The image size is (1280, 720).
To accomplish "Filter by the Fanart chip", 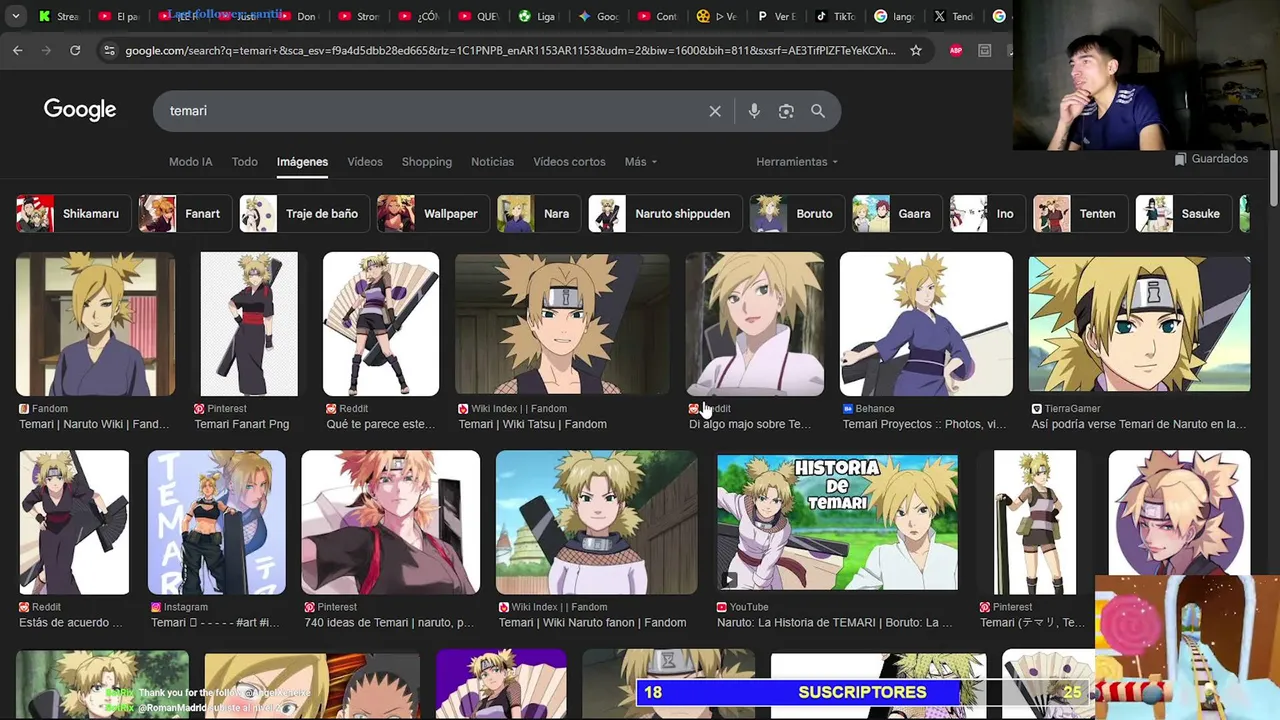I will 185,214.
